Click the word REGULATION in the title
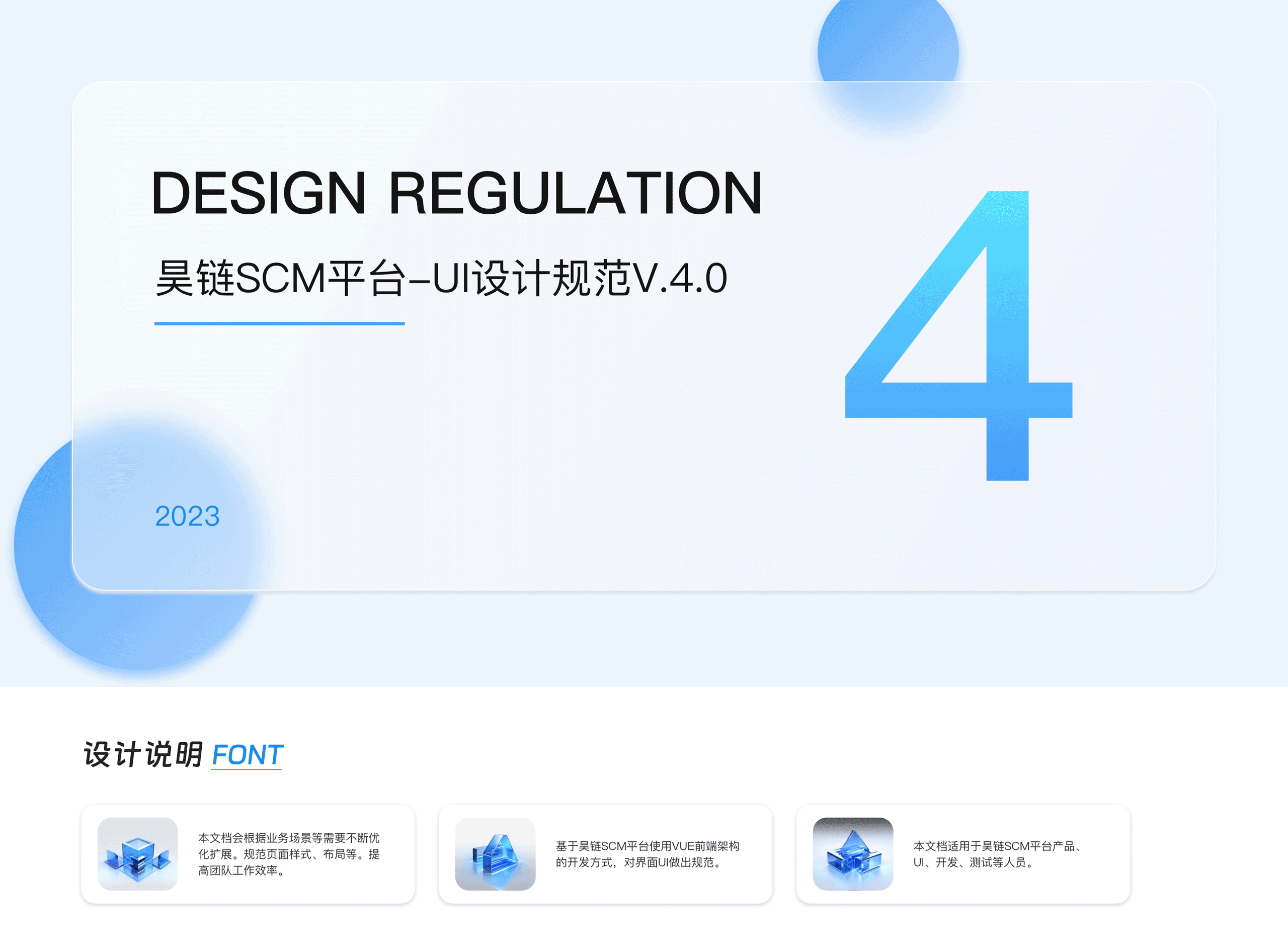This screenshot has width=1288, height=952. [x=576, y=194]
